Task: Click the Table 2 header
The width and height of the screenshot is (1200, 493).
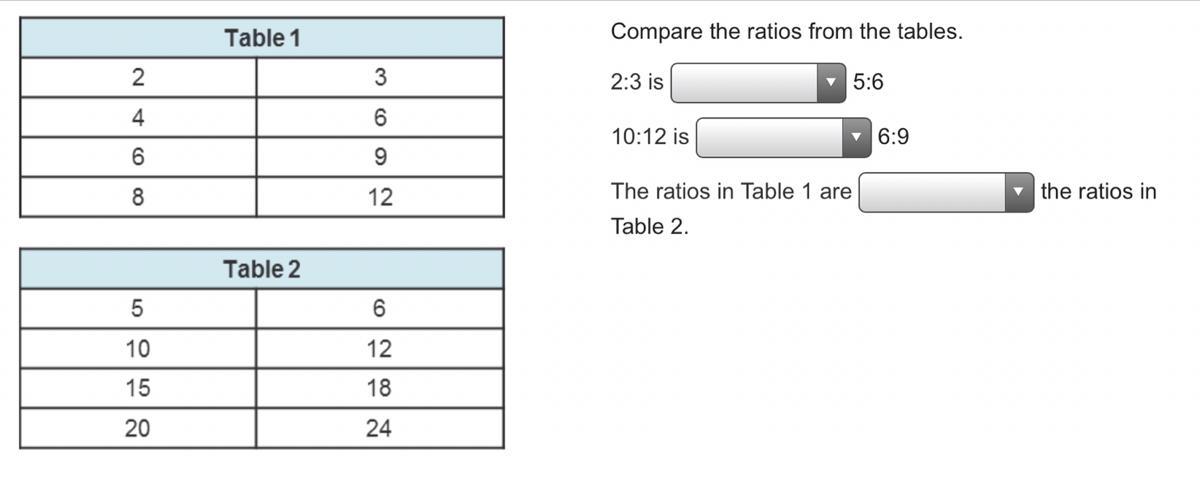Action: [262, 269]
